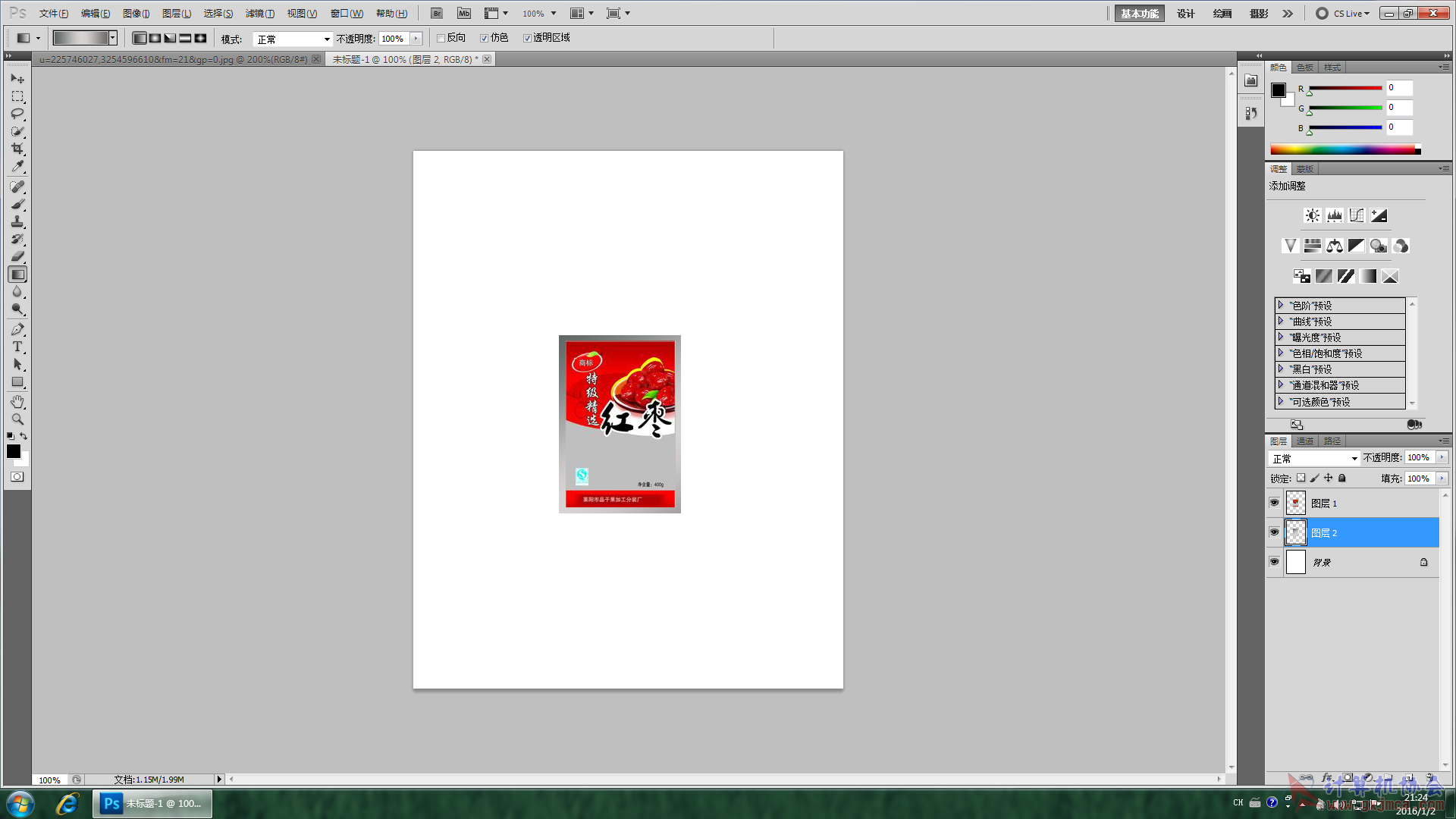The image size is (1456, 819).
Task: Select the History Brush tool
Action: pos(17,239)
